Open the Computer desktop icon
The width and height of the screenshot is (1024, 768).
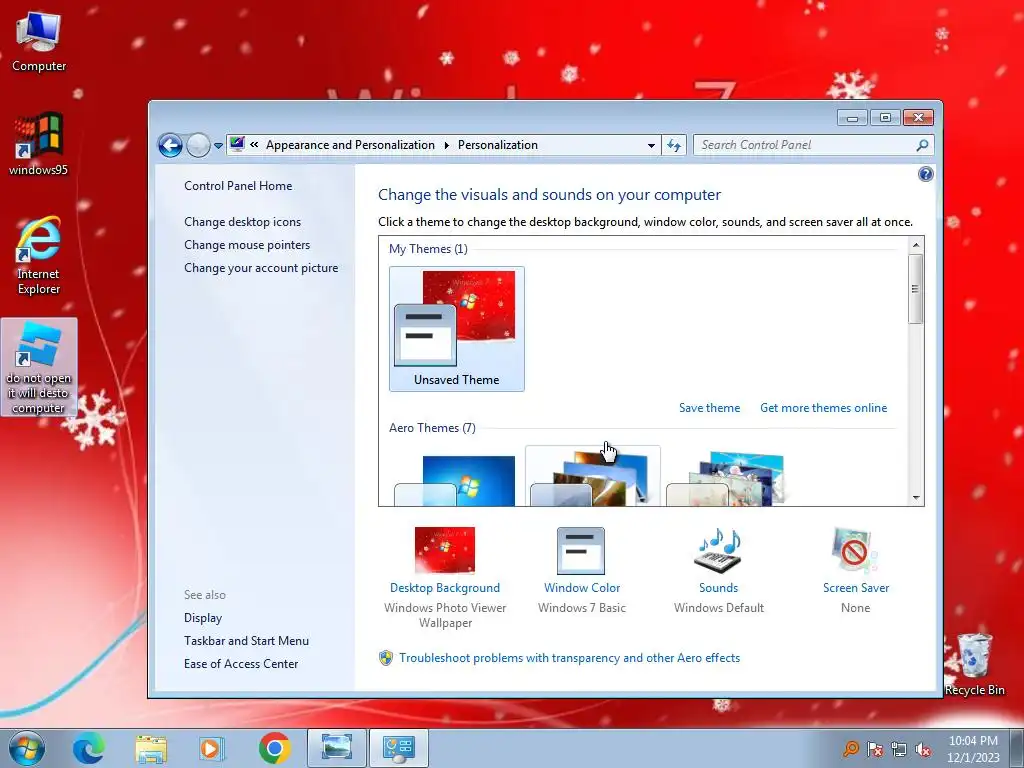coord(39,42)
